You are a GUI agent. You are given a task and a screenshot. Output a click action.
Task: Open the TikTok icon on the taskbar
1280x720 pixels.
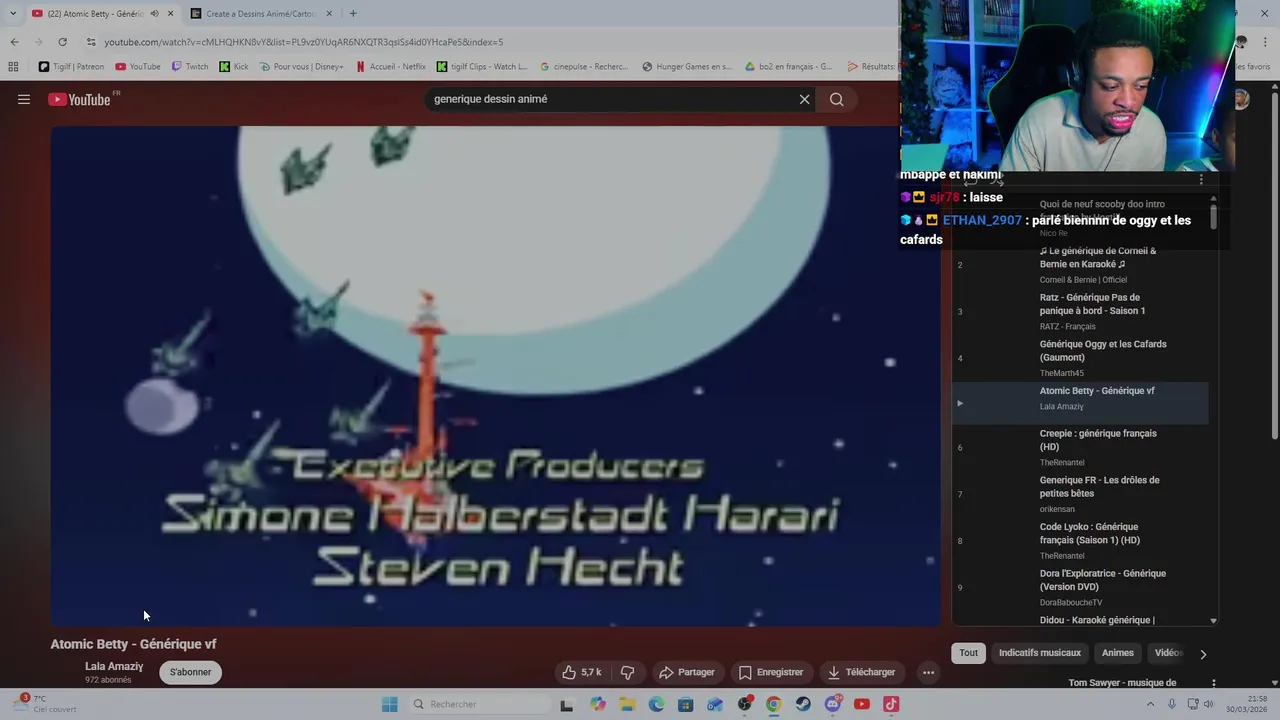(x=891, y=704)
